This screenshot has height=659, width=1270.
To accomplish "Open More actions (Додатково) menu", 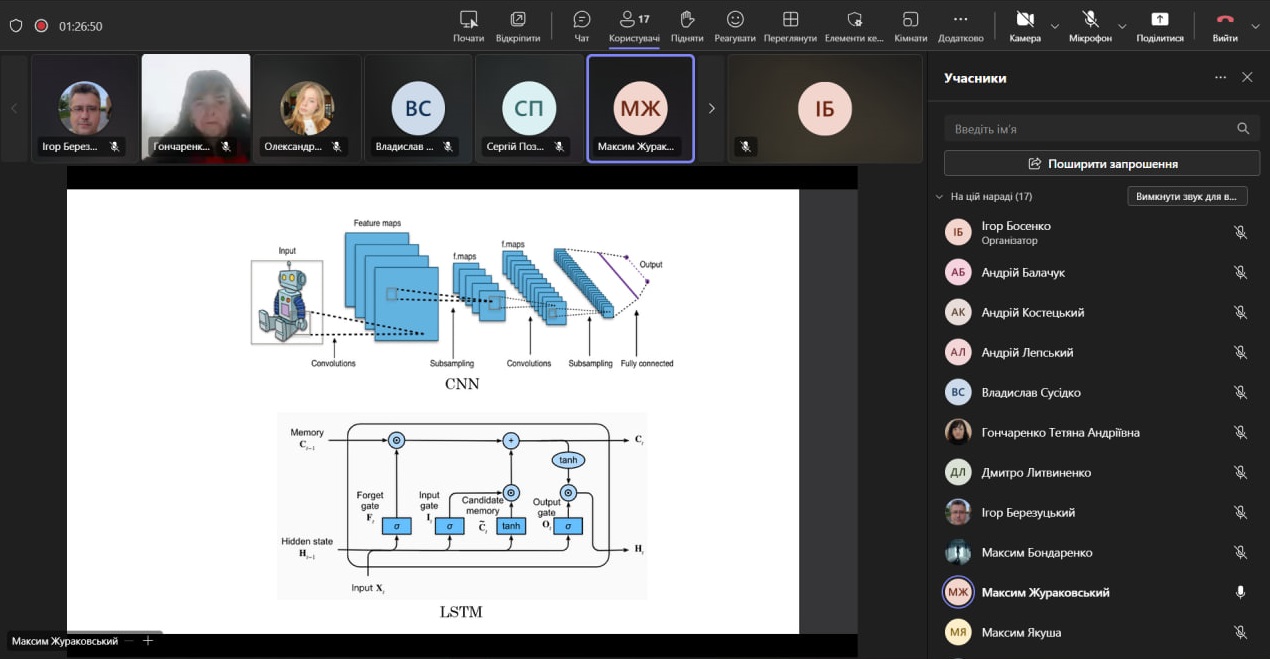I will [960, 20].
